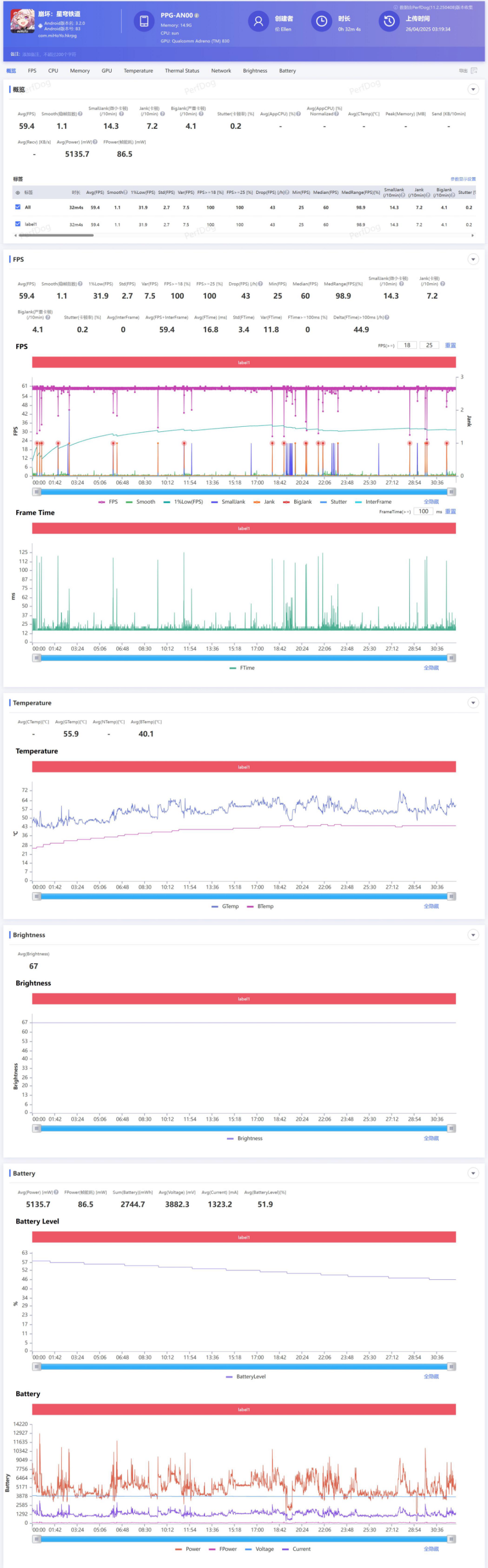The height and width of the screenshot is (1568, 488).
Task: Open the Smooth help icon in the table header
Action: tap(126, 192)
